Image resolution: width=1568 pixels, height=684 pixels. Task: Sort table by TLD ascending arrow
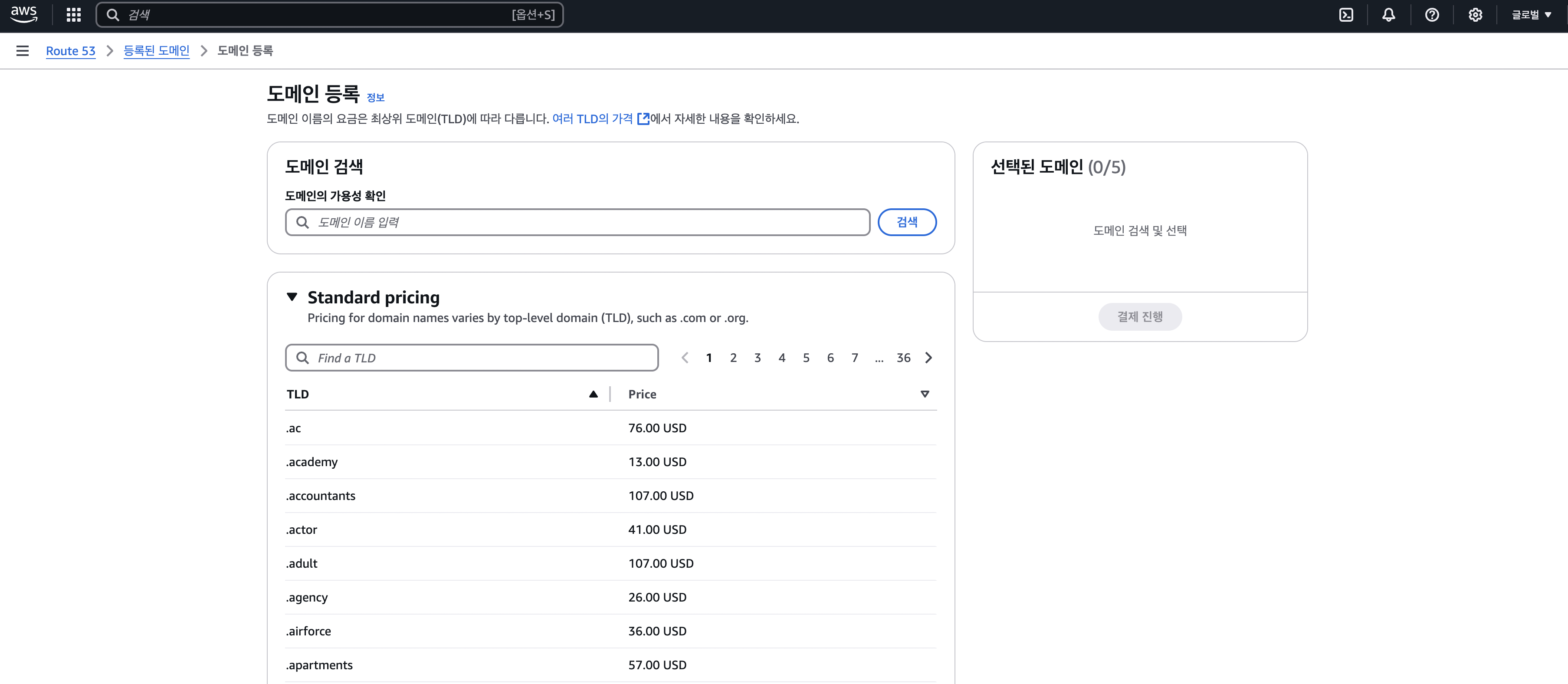(594, 394)
